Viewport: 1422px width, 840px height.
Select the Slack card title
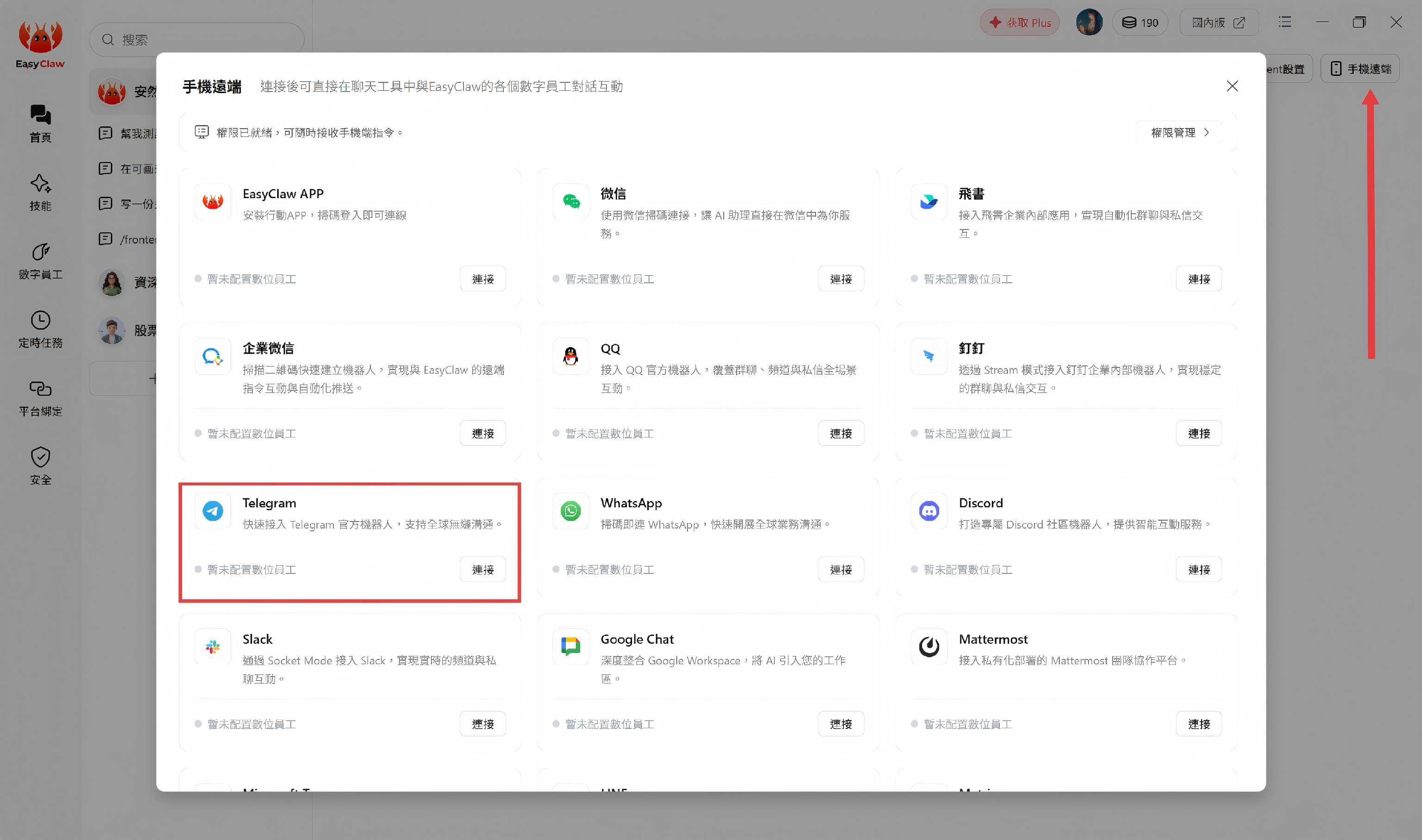pyautogui.click(x=257, y=639)
